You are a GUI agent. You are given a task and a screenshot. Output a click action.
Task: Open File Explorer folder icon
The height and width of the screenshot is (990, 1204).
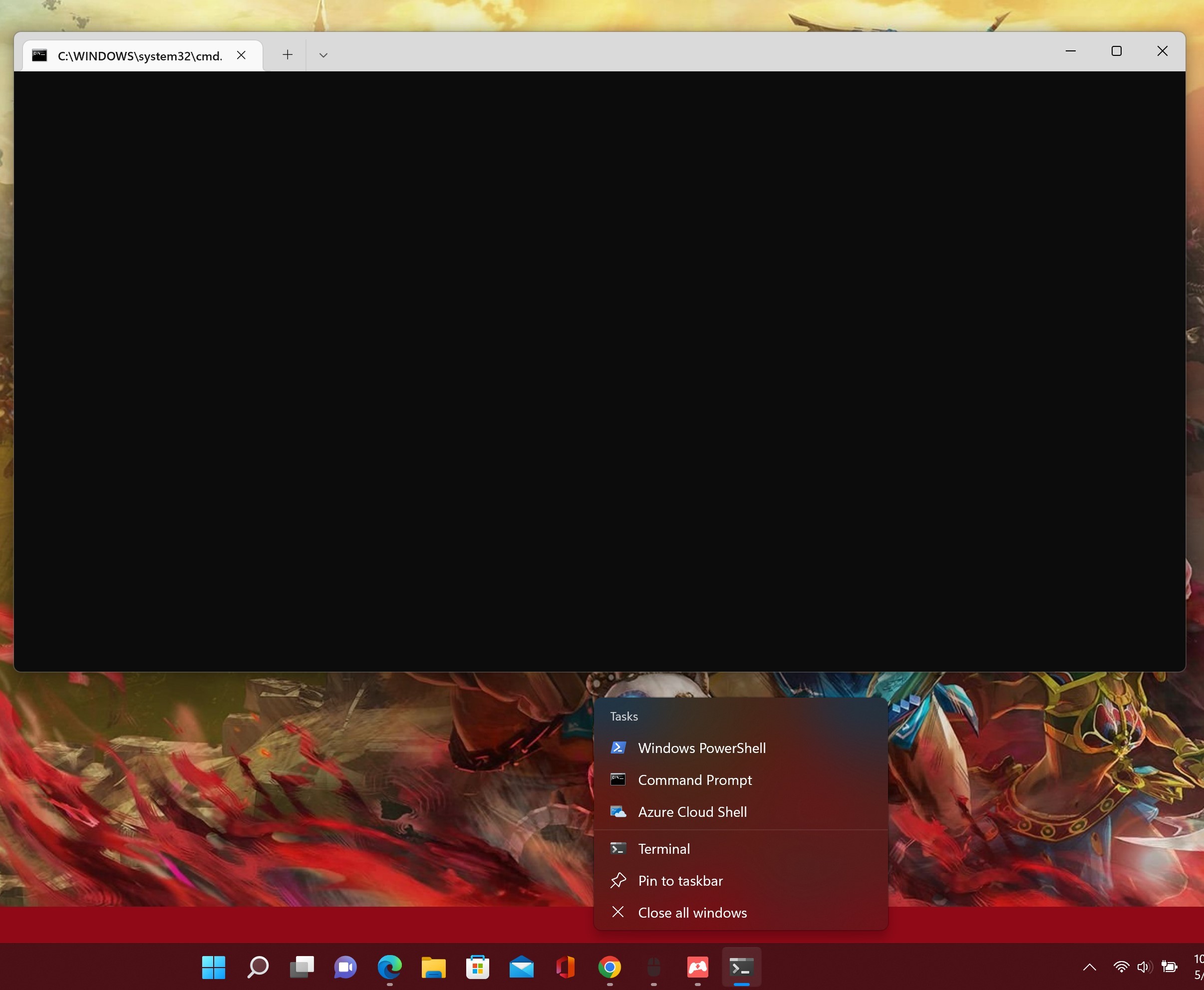pyautogui.click(x=433, y=967)
